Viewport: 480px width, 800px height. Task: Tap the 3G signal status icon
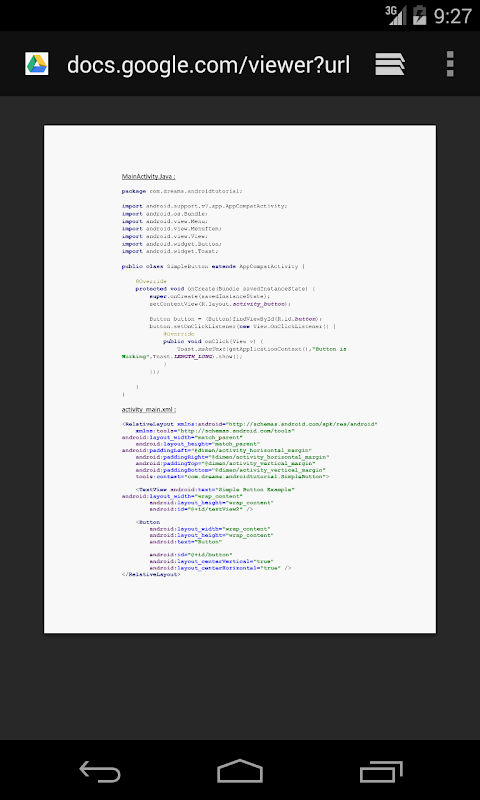396,15
